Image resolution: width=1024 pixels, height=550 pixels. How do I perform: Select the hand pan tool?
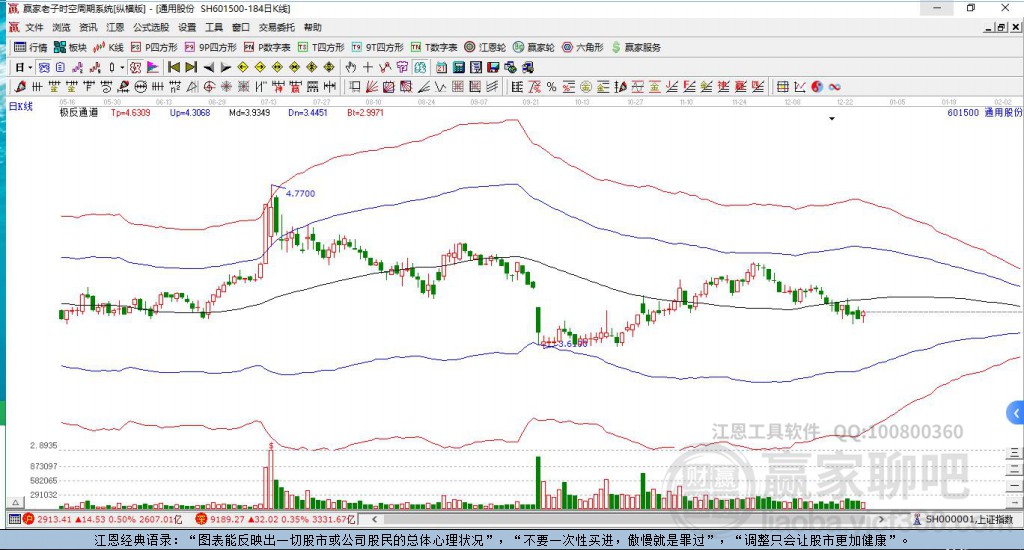tap(351, 67)
